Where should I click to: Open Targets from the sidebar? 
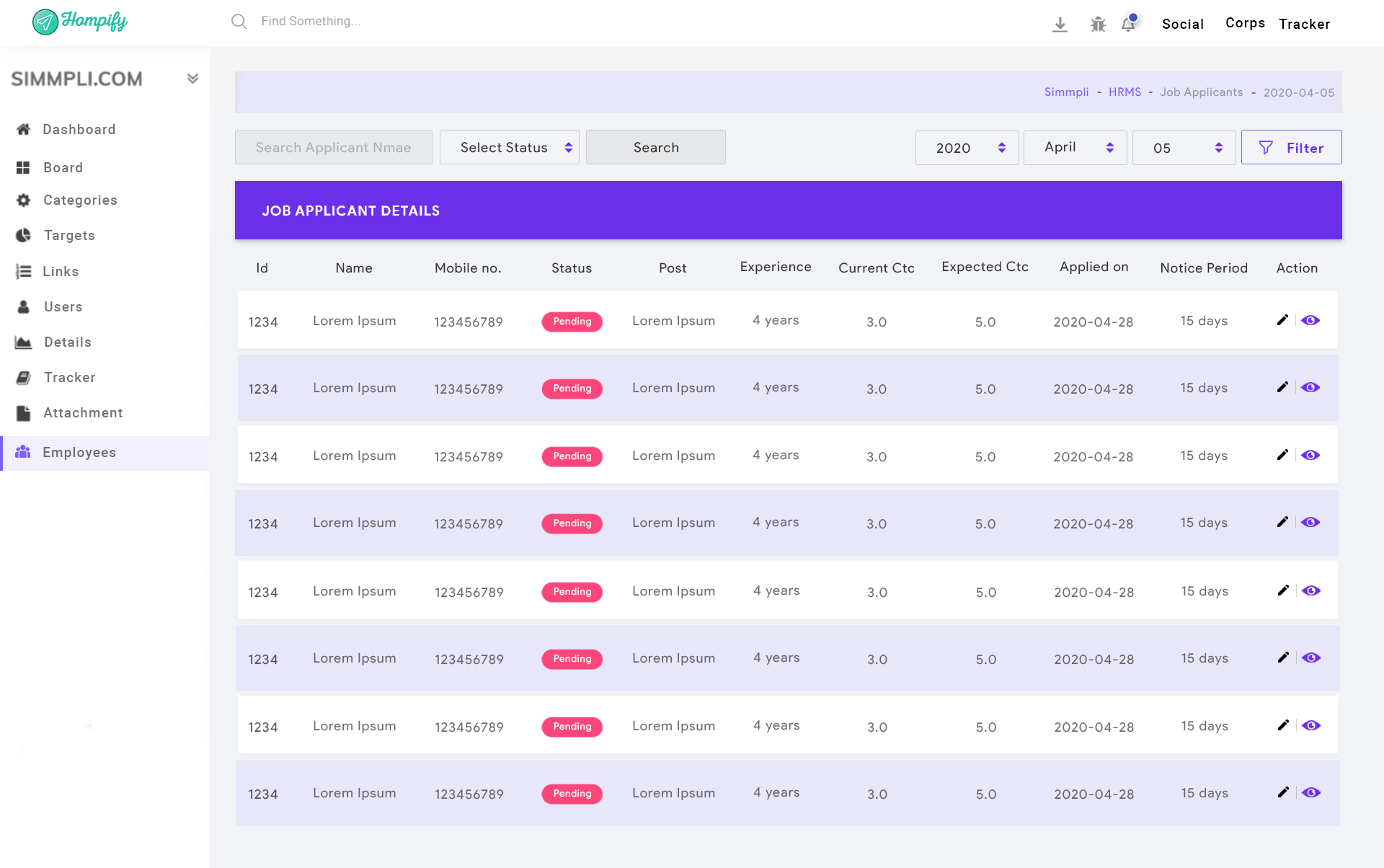(x=69, y=236)
